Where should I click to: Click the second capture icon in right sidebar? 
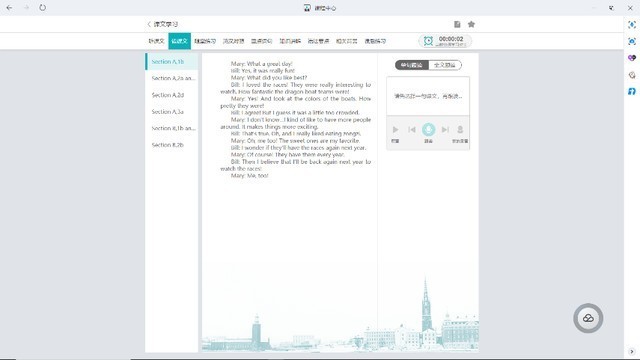tap(632, 41)
